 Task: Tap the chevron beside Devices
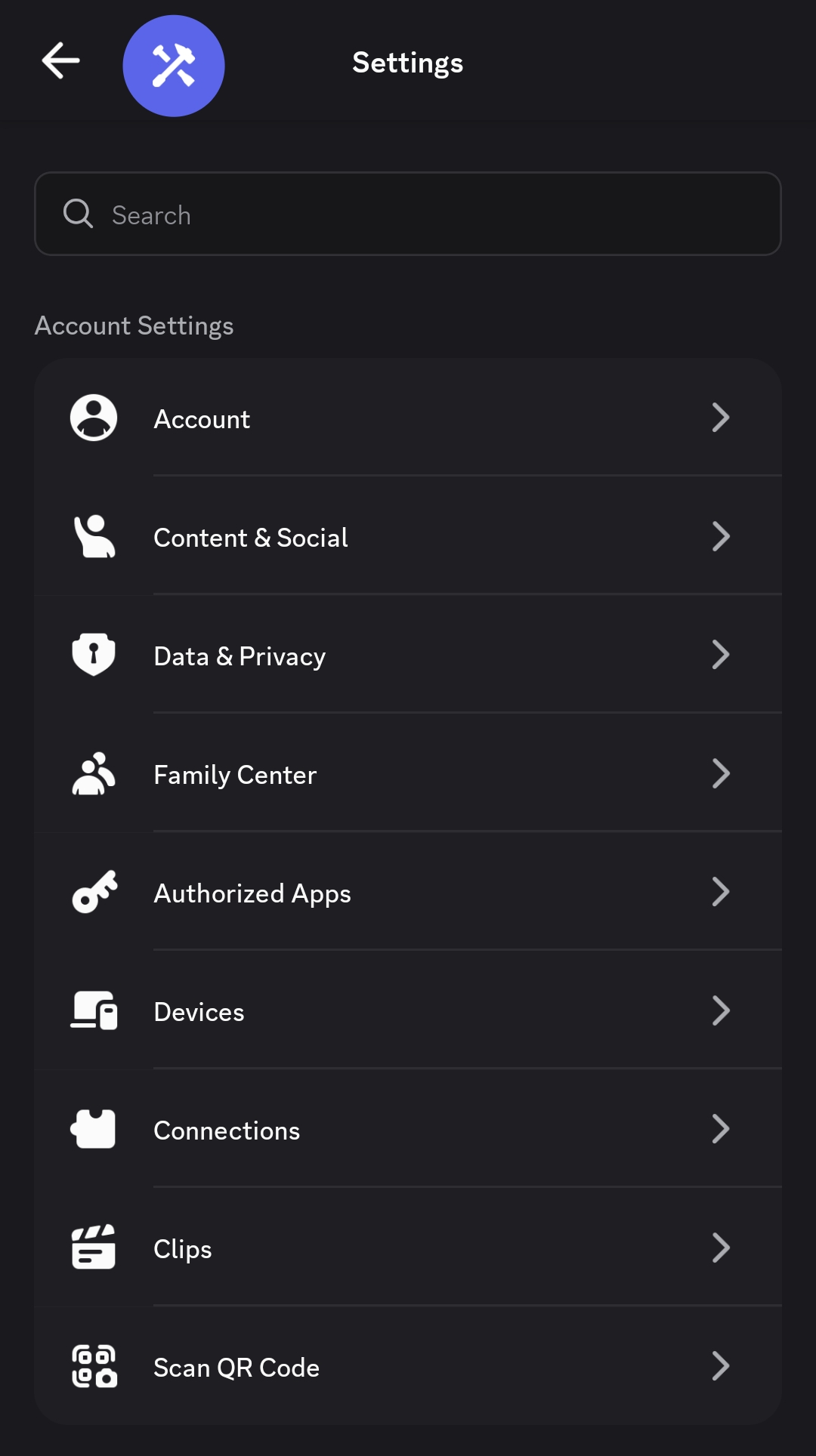[721, 1010]
